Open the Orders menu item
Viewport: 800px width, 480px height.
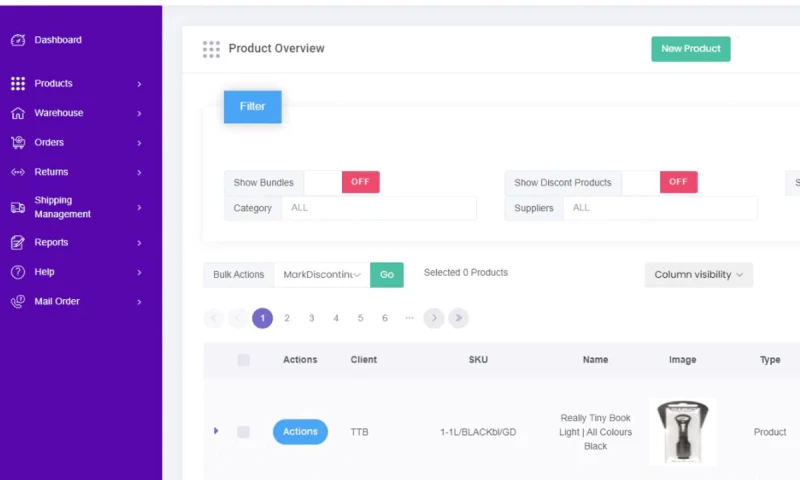tap(49, 142)
